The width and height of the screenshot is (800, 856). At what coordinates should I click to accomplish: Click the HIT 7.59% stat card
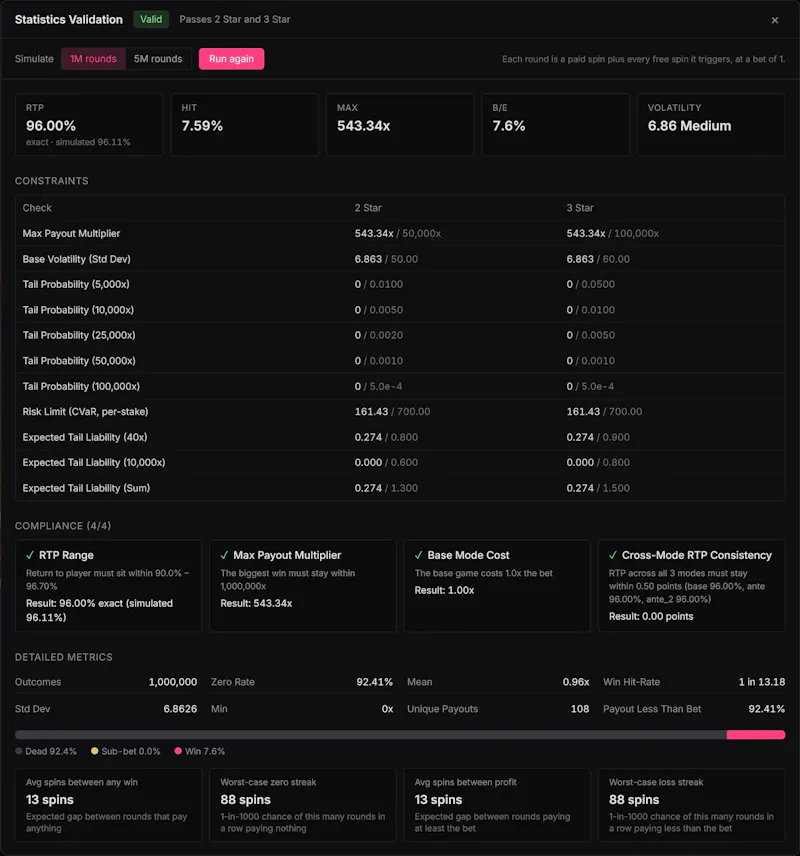[x=245, y=124]
